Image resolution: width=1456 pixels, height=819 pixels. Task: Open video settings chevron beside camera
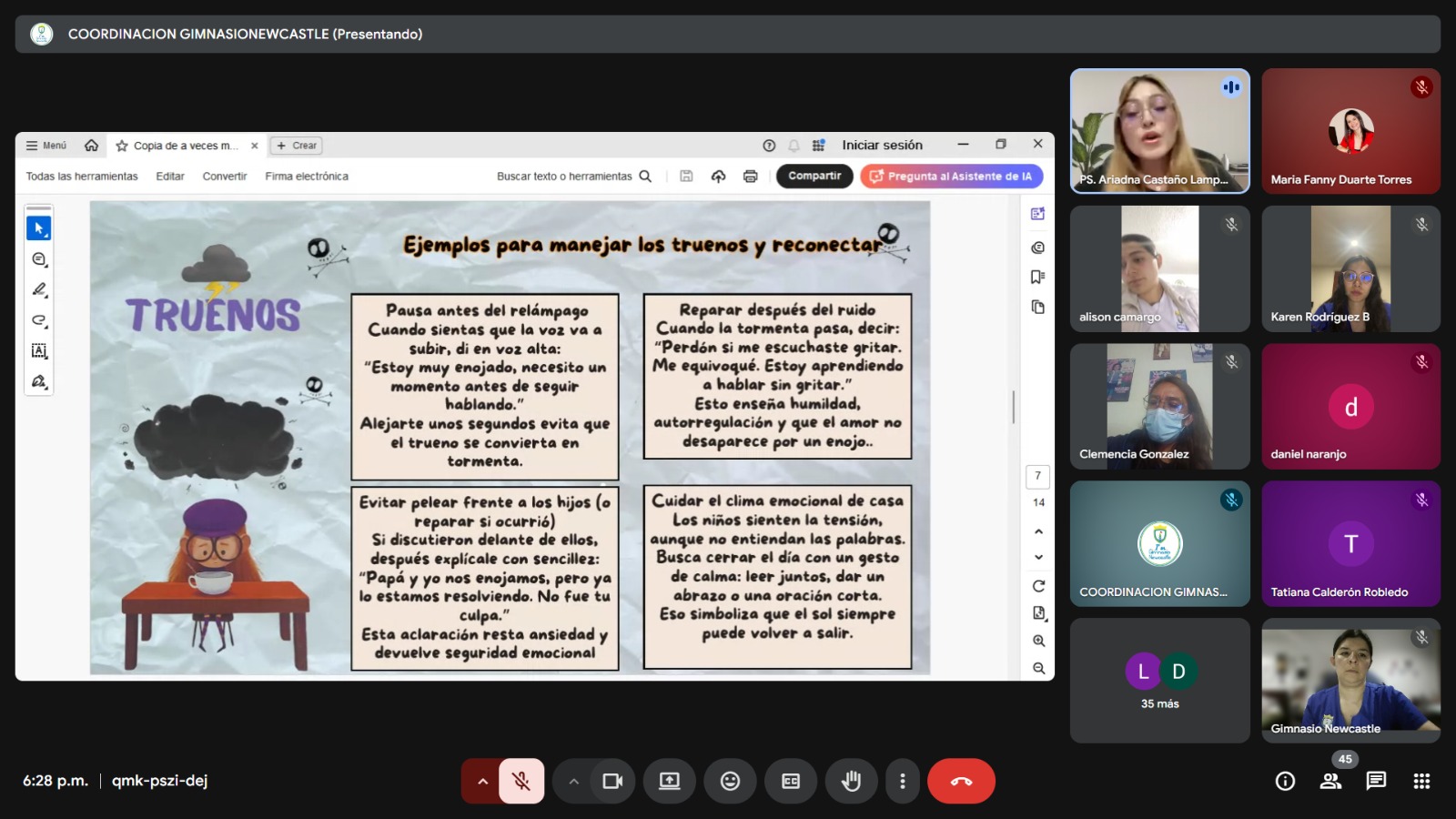573,781
